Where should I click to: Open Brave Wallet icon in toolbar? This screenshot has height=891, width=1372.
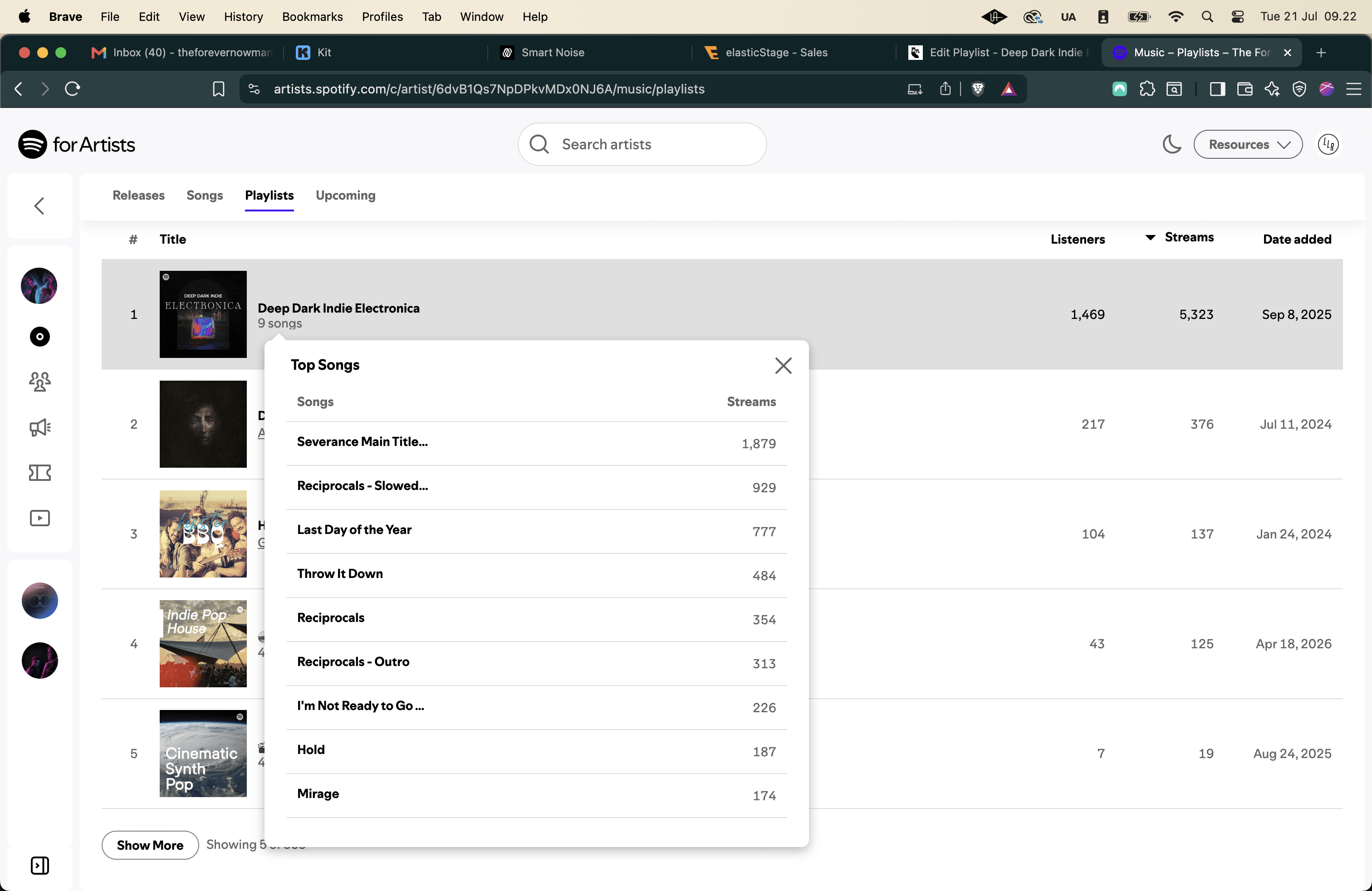1245,89
